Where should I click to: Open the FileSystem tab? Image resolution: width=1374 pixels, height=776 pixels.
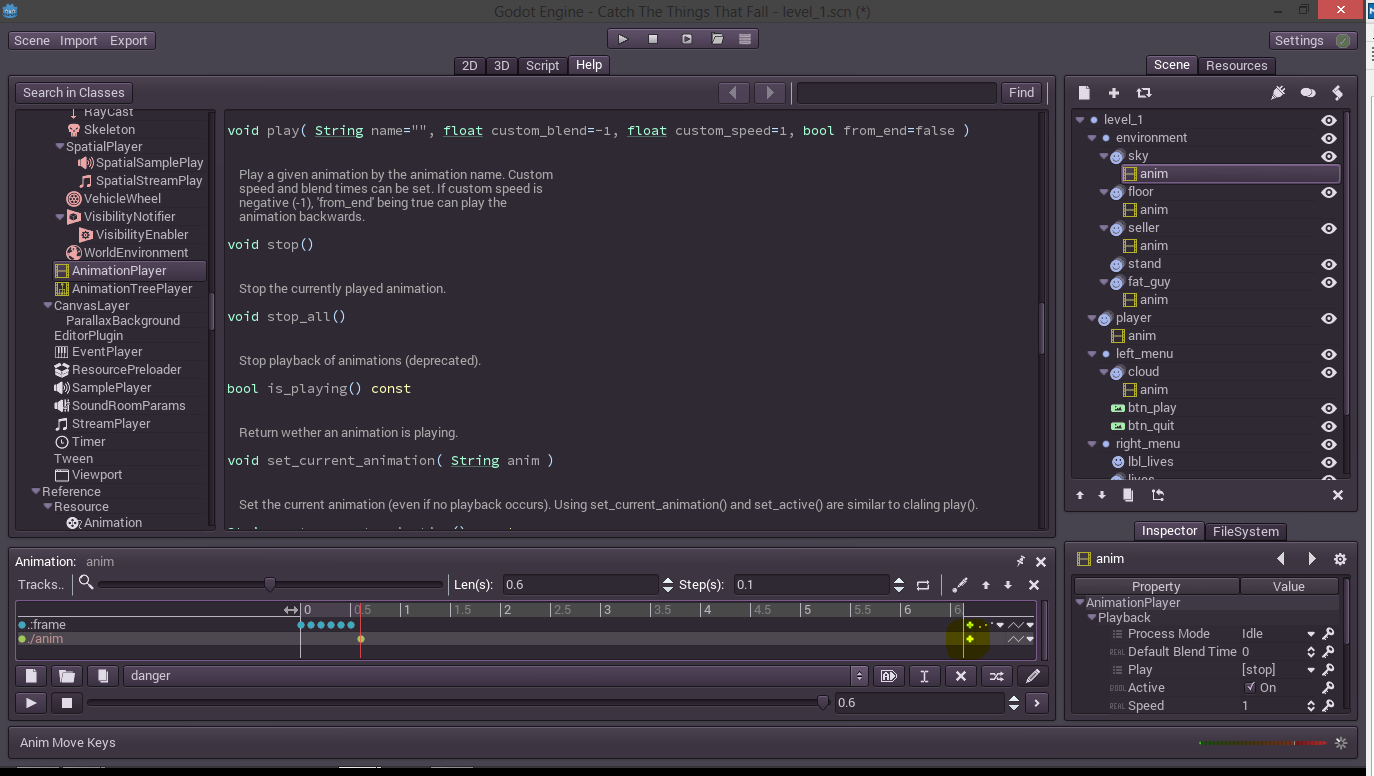(x=1245, y=531)
